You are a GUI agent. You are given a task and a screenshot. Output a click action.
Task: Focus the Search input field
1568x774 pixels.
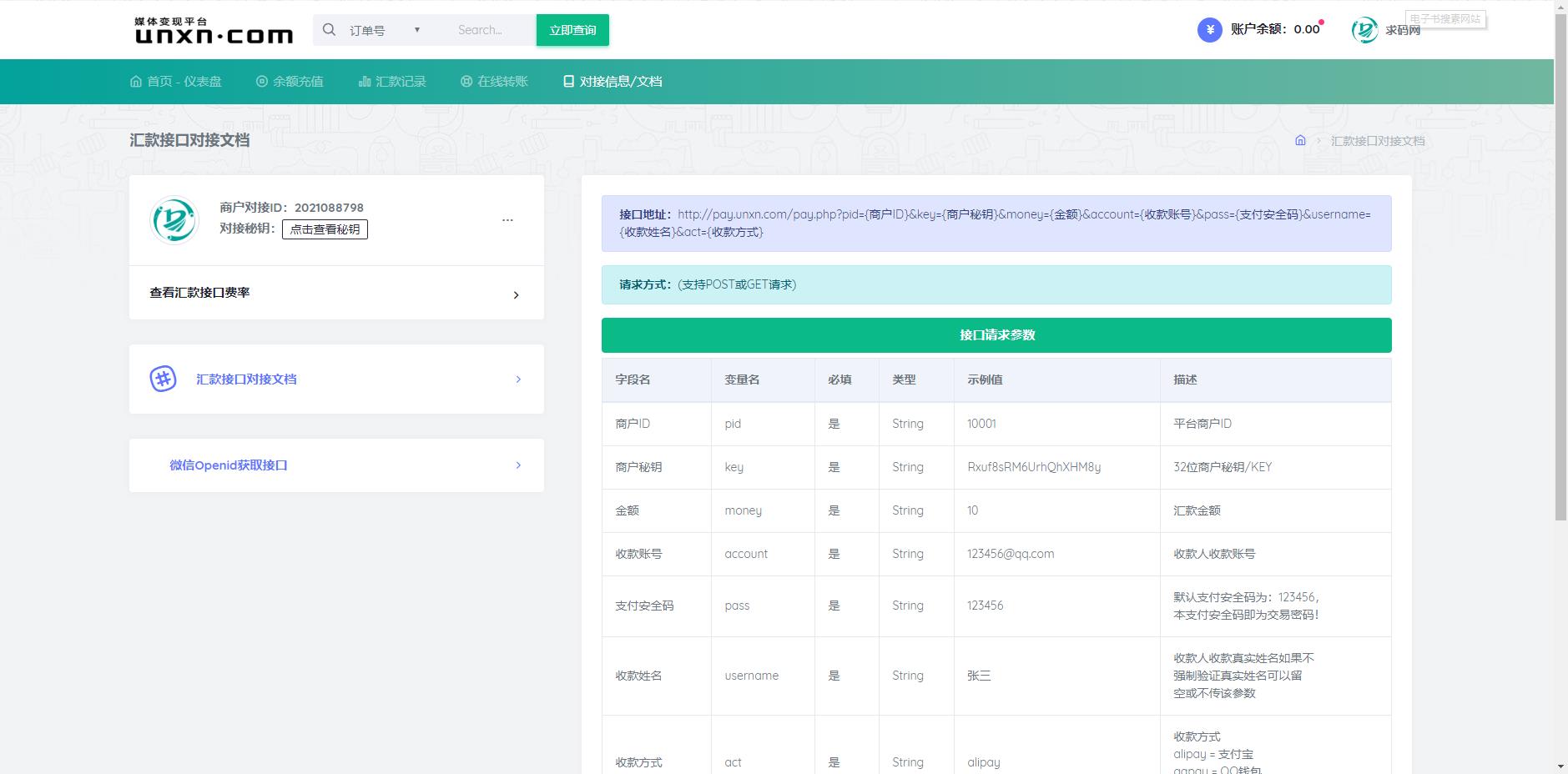pos(491,30)
